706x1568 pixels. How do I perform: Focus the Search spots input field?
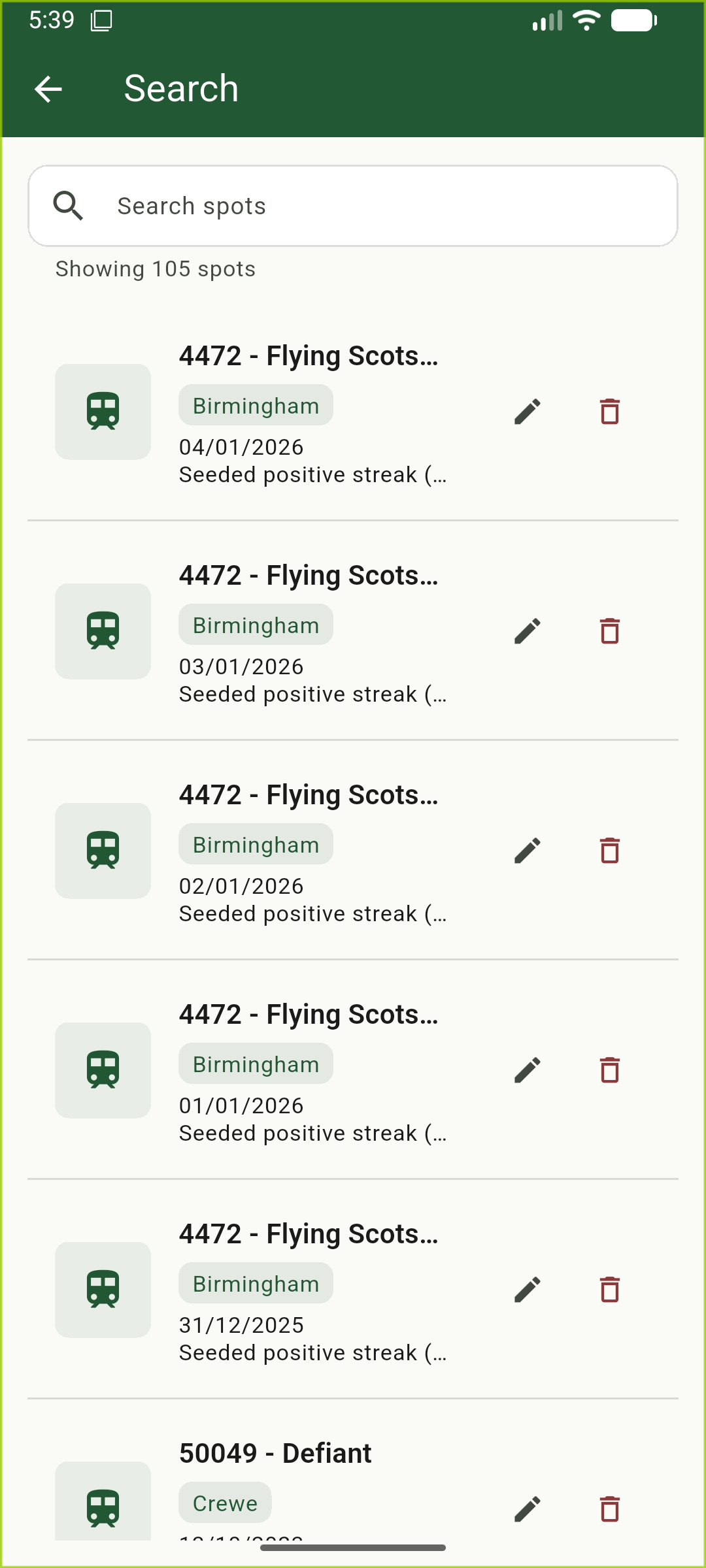pyautogui.click(x=386, y=206)
